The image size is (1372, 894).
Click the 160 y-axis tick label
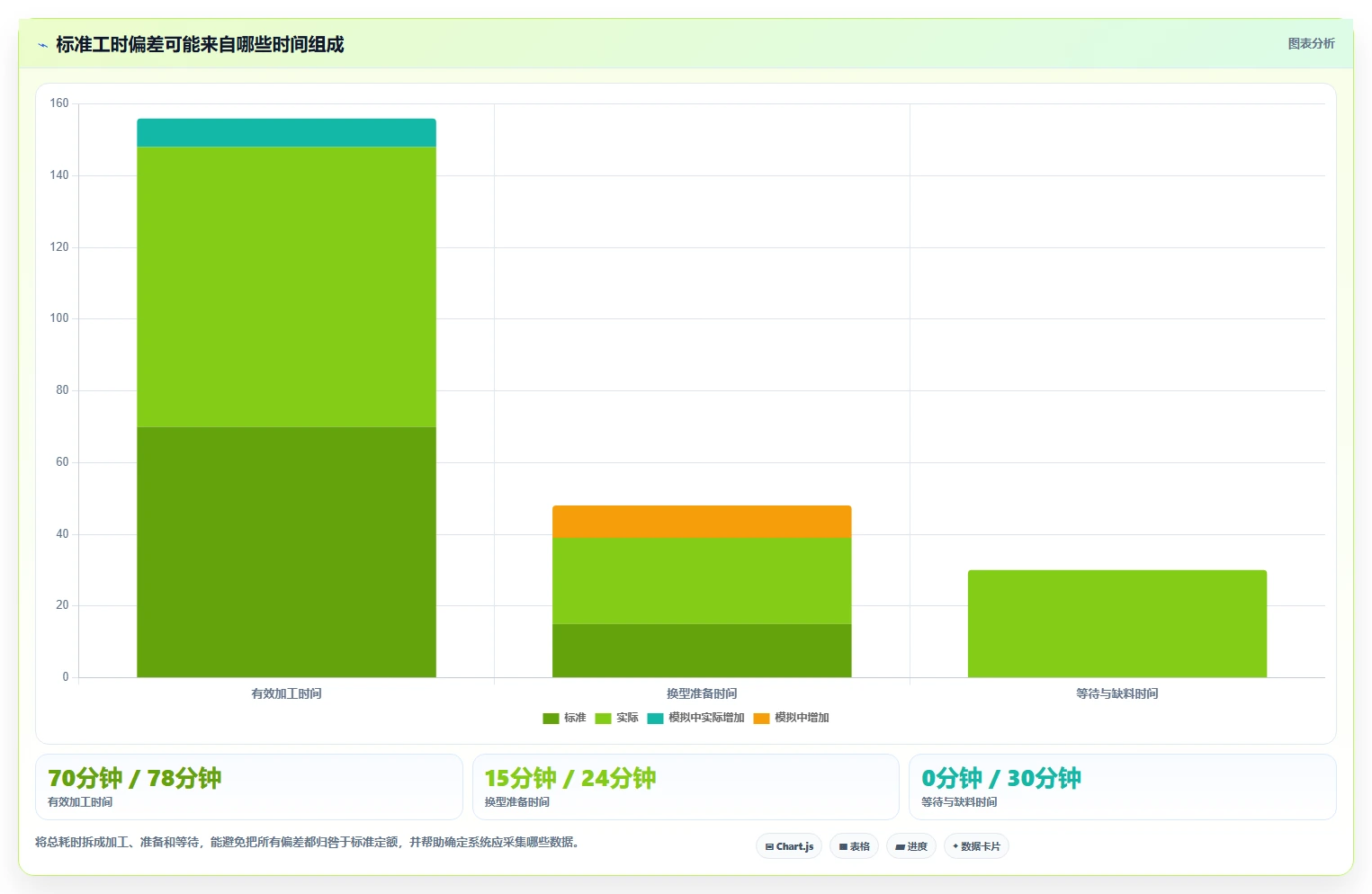click(x=59, y=103)
